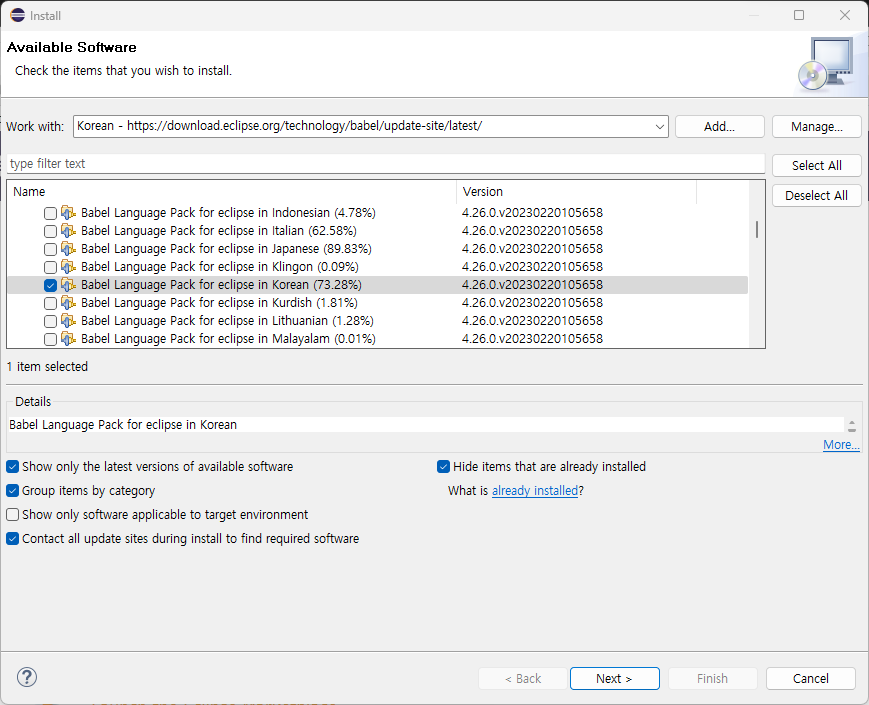Click the Eclipse logo in title bar

click(17, 15)
